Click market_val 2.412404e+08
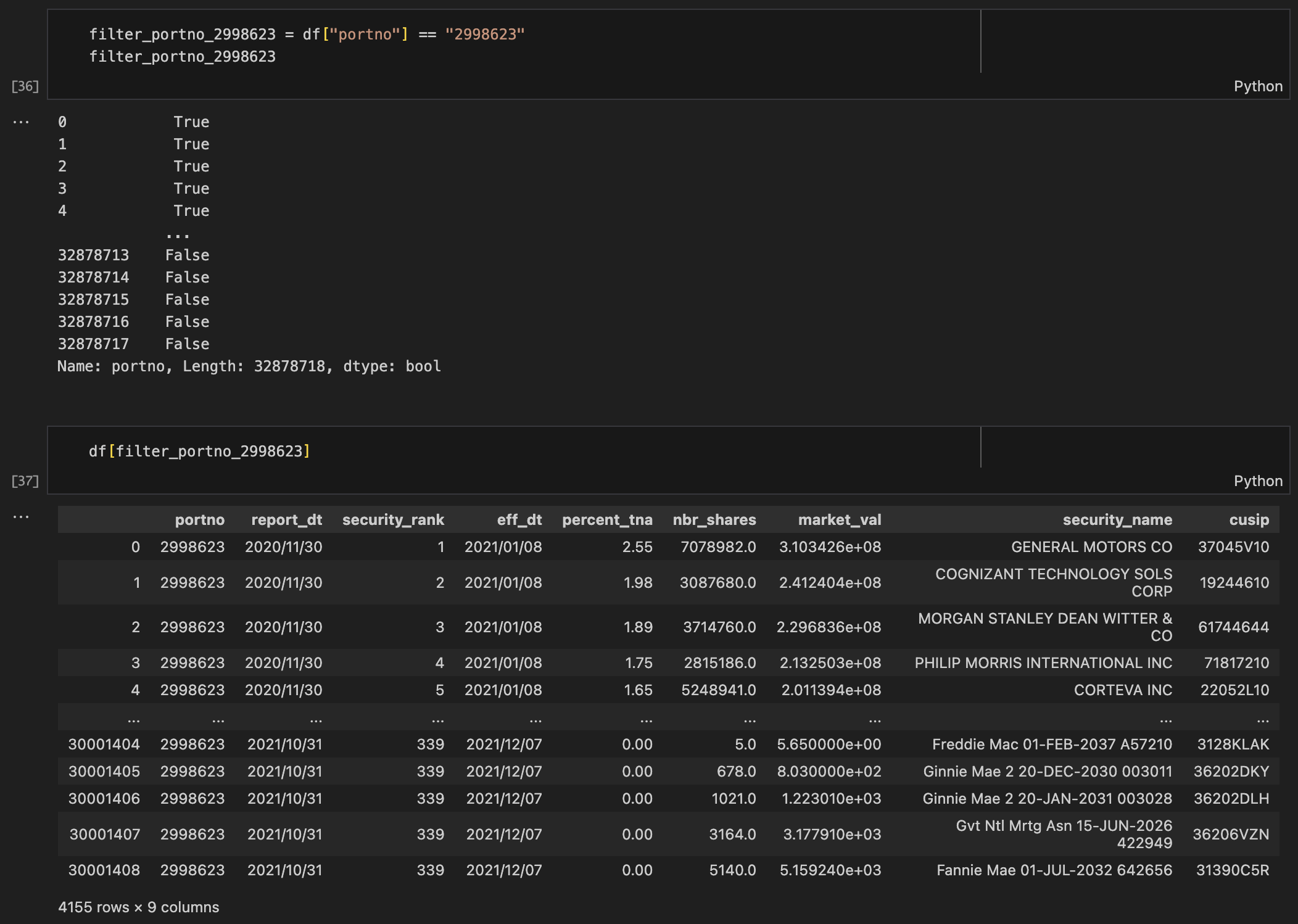The image size is (1298, 924). [830, 583]
